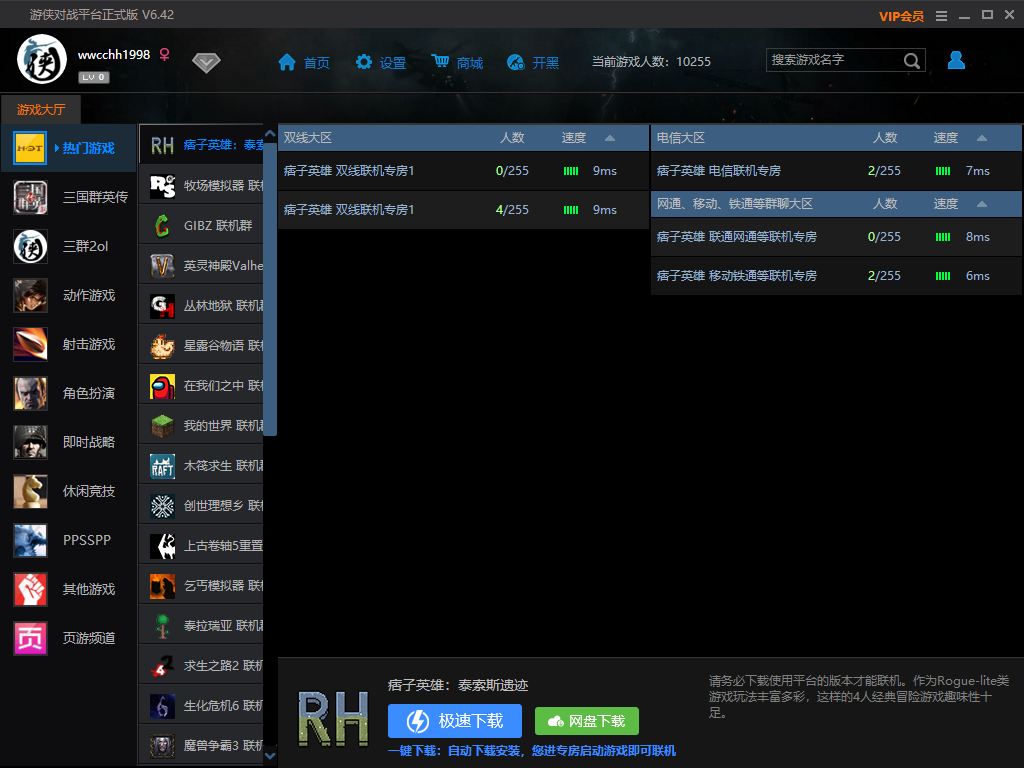Viewport: 1024px width, 768px height.
Task: Click the user account icon
Action: (x=956, y=61)
